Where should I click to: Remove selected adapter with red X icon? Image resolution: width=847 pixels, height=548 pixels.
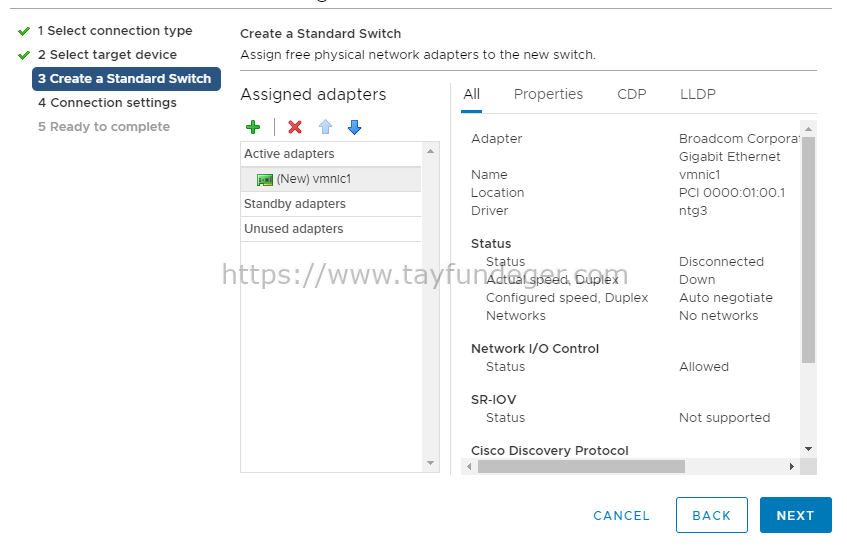pyautogui.click(x=295, y=127)
